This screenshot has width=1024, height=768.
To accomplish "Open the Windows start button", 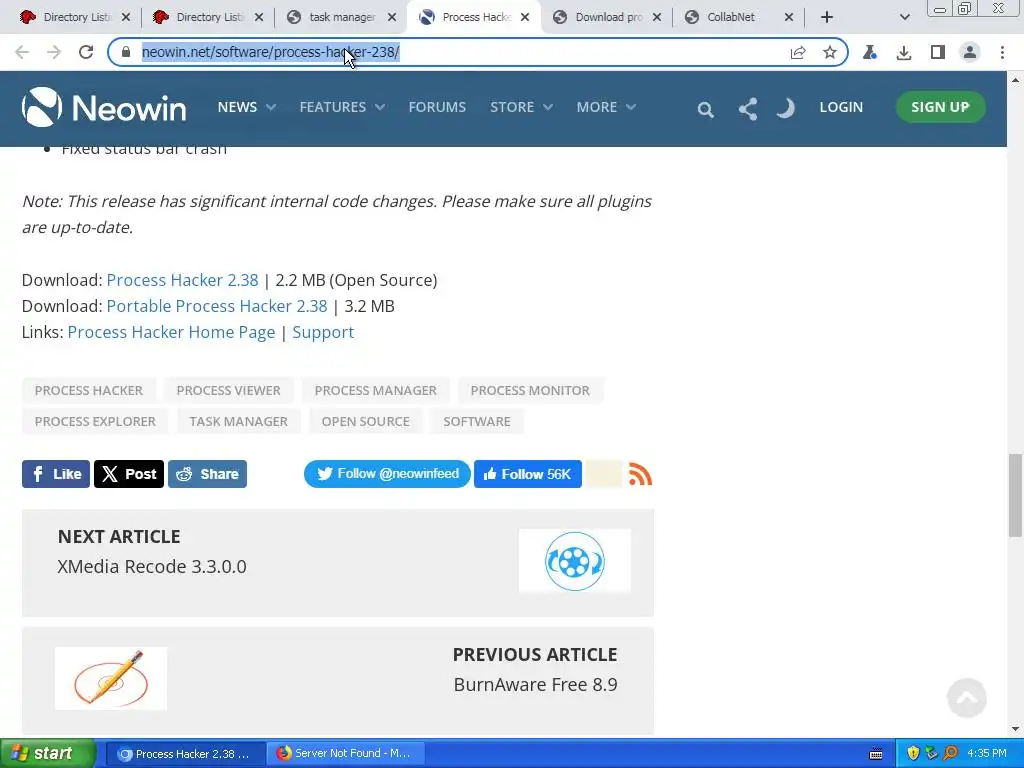I will click(48, 754).
